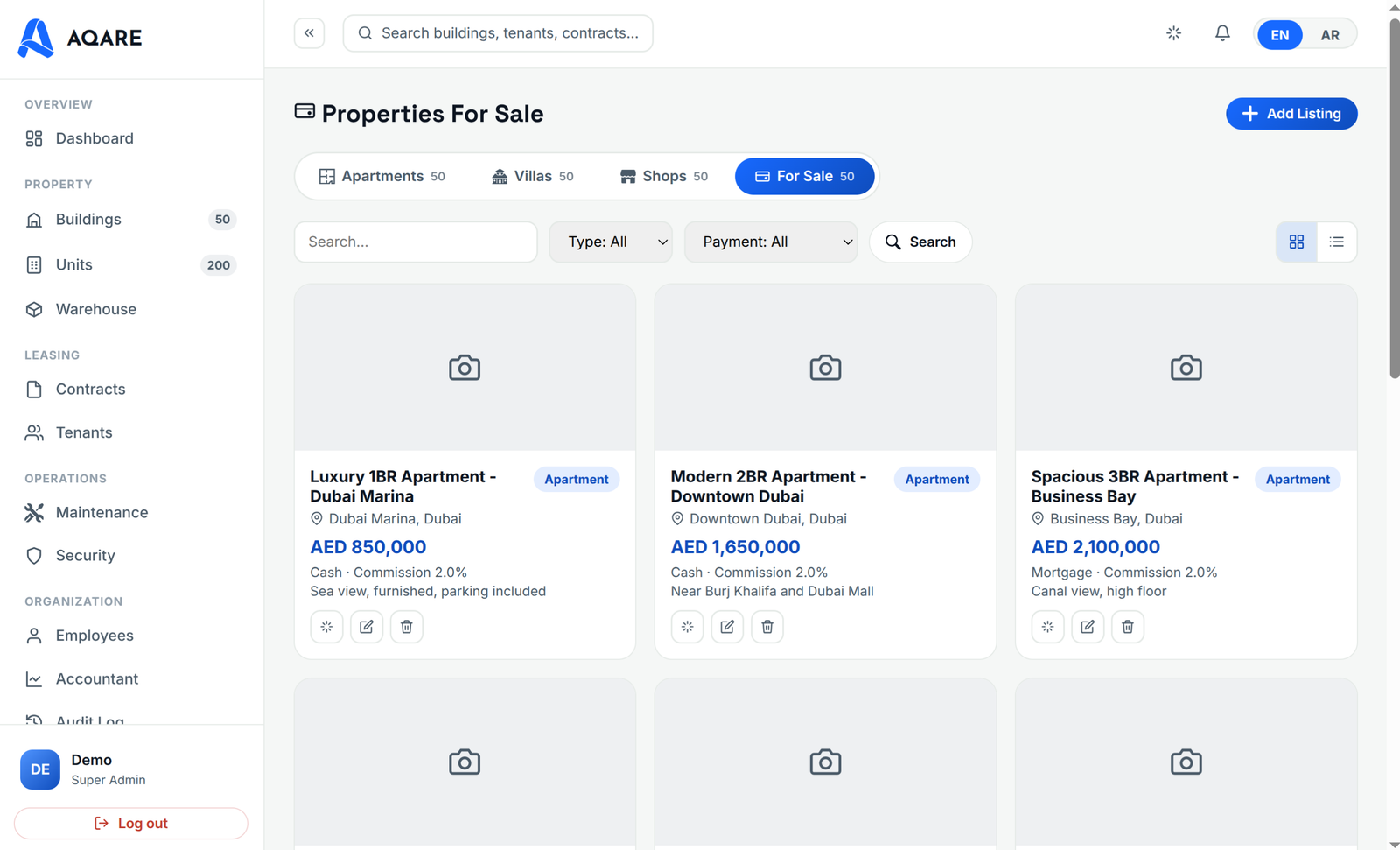Image resolution: width=1400 pixels, height=850 pixels.
Task: Open Warehouse in sidebar
Action: coord(131,309)
